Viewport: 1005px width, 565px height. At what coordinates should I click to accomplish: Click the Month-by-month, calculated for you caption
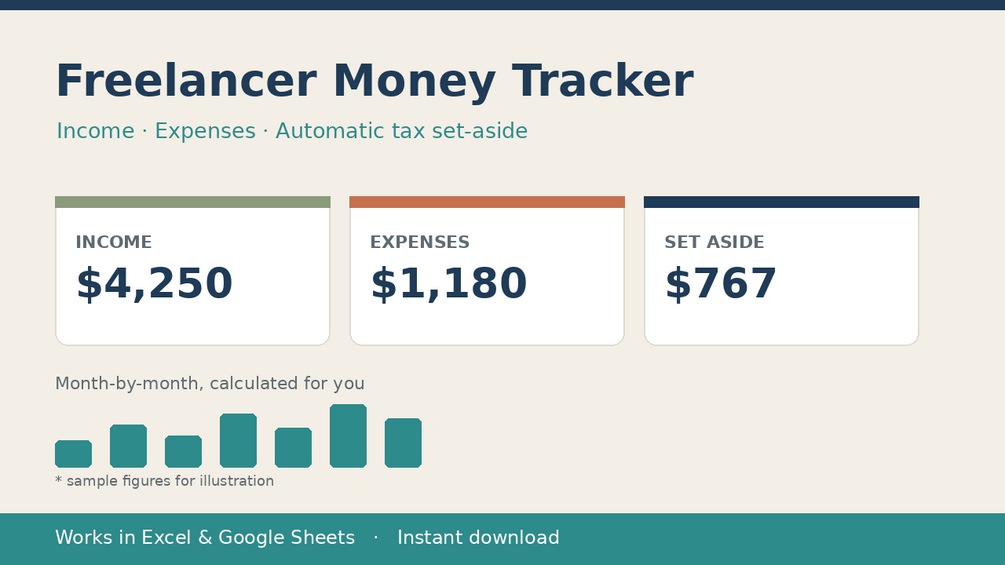tap(210, 383)
